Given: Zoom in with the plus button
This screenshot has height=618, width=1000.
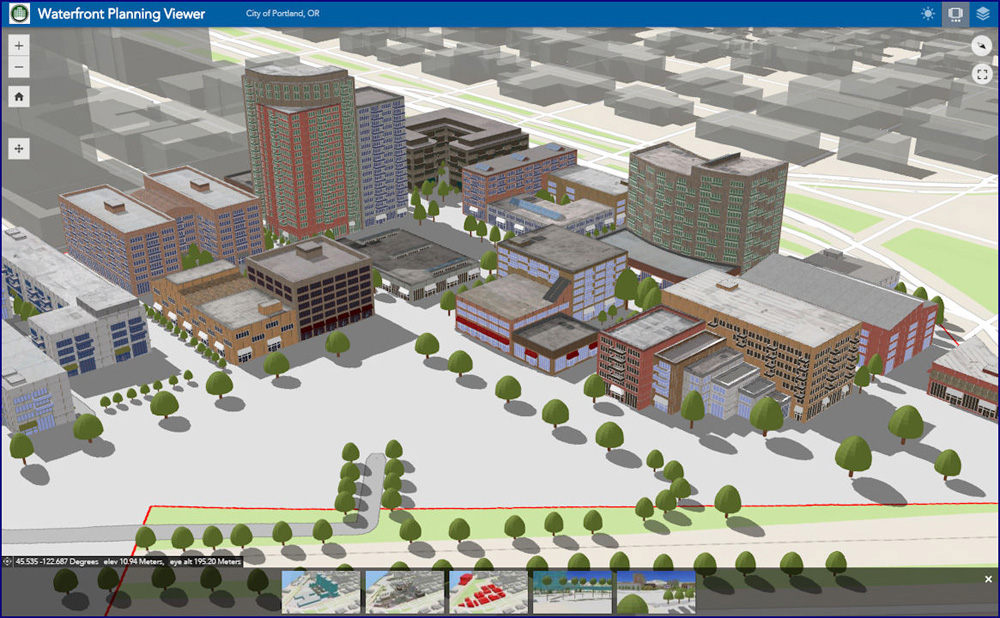Looking at the screenshot, I should 18,45.
